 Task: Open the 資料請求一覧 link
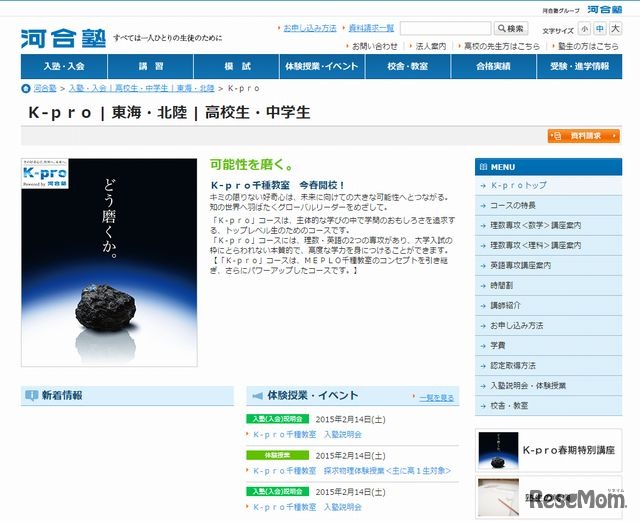tap(371, 28)
